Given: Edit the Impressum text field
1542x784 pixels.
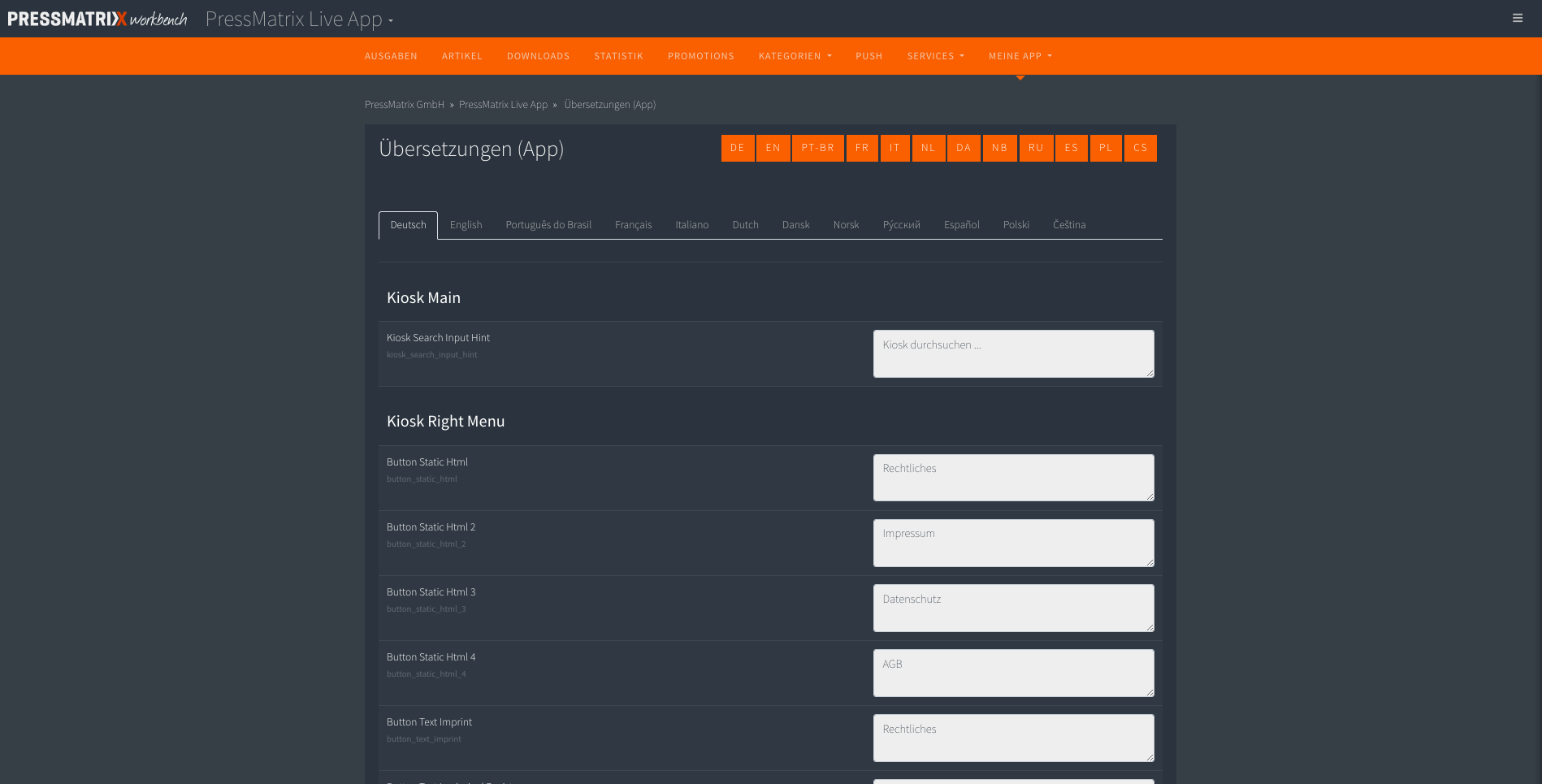Looking at the screenshot, I should [x=1014, y=543].
